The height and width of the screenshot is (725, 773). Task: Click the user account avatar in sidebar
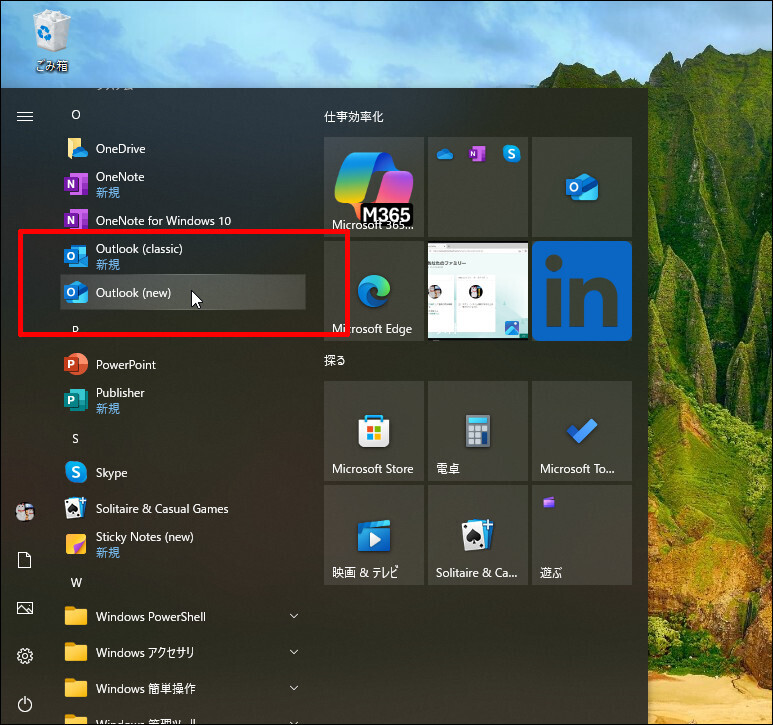pyautogui.click(x=25, y=512)
